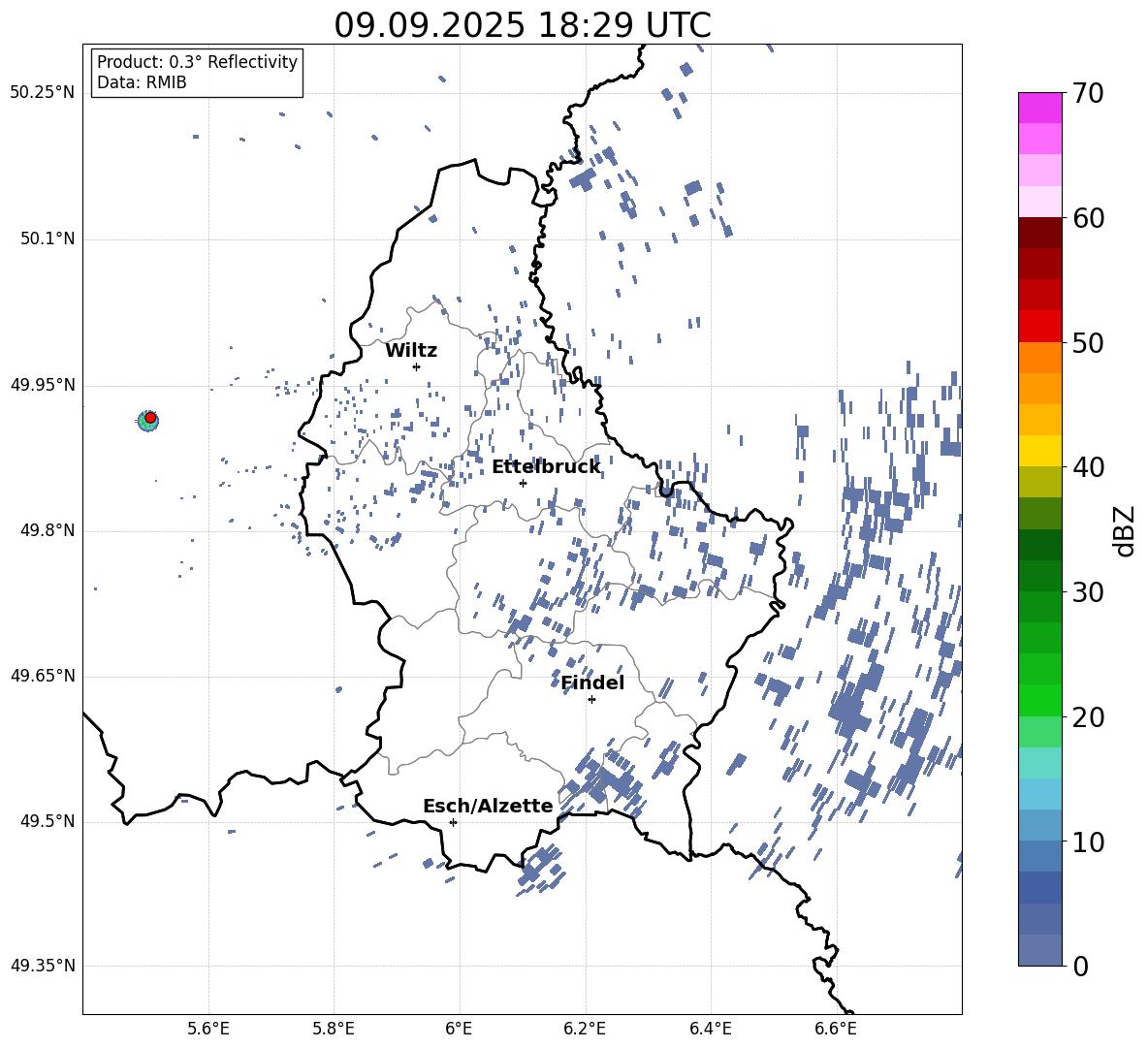Click the 6.6°E longitude label
1148x1048 pixels.
pos(836,1030)
